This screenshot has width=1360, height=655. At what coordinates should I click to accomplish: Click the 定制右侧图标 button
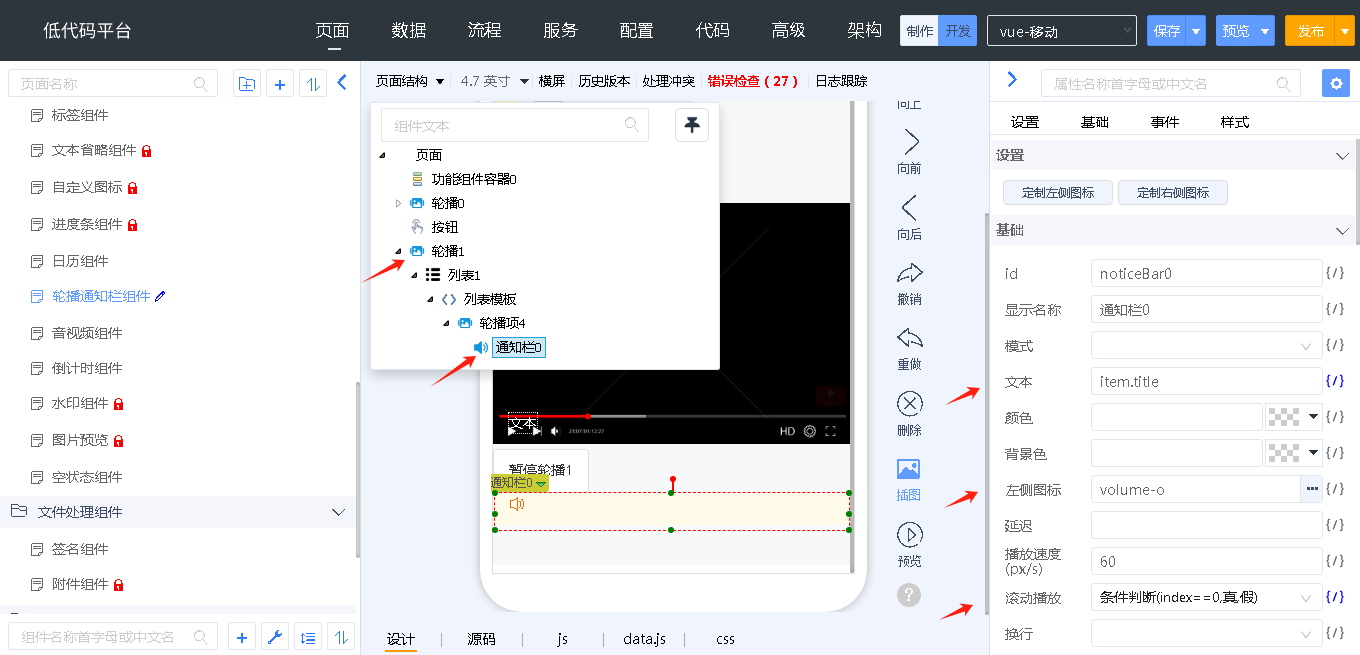(x=1173, y=192)
